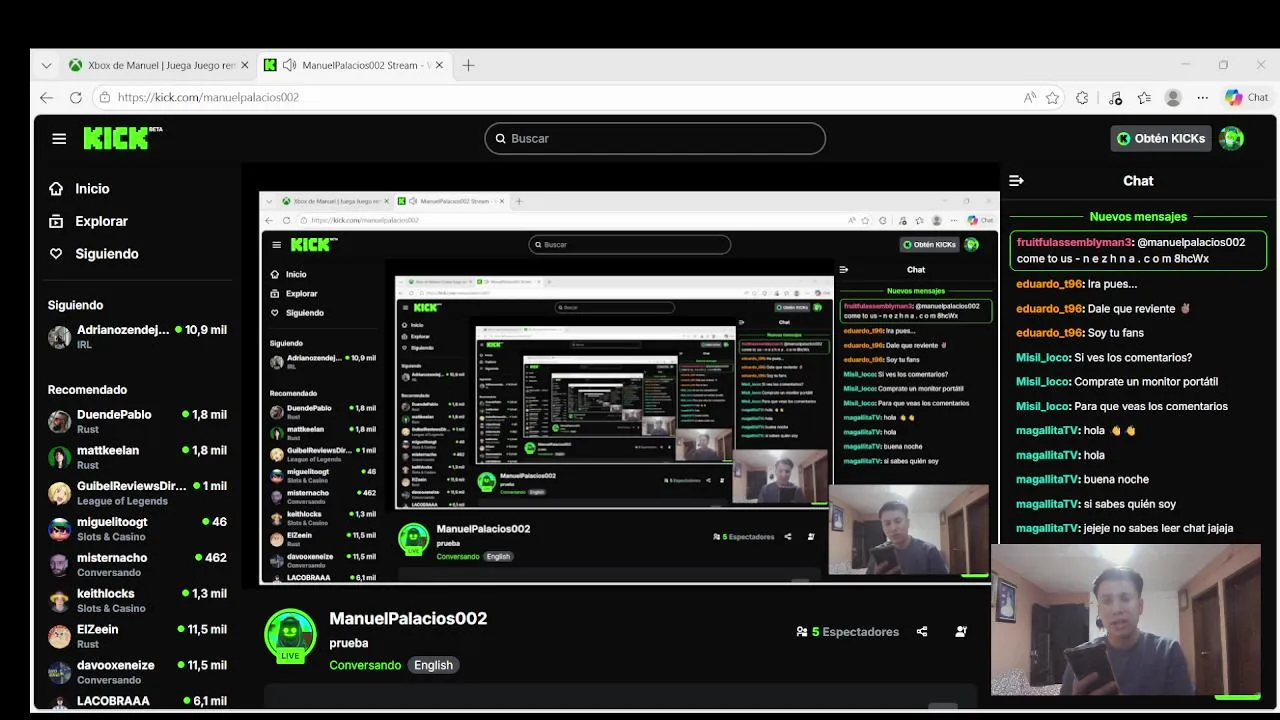The width and height of the screenshot is (1280, 720).
Task: Open keithlocks recommended channel
Action: tap(138, 600)
